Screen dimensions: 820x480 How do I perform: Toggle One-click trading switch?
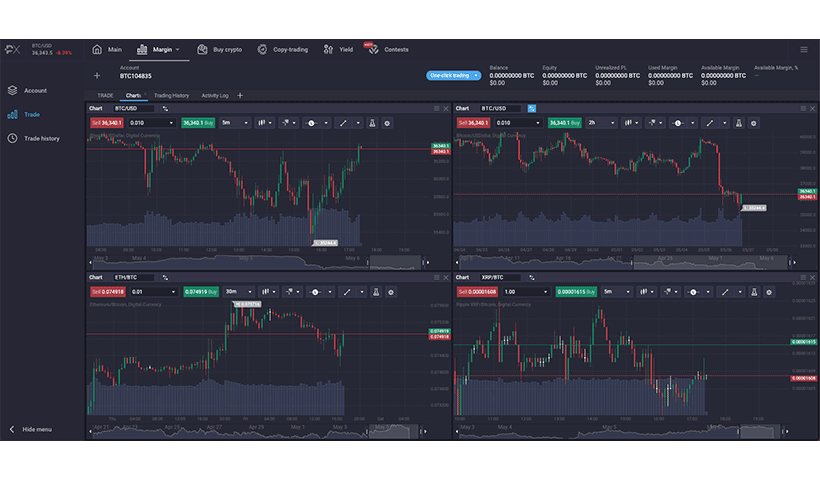tap(450, 75)
